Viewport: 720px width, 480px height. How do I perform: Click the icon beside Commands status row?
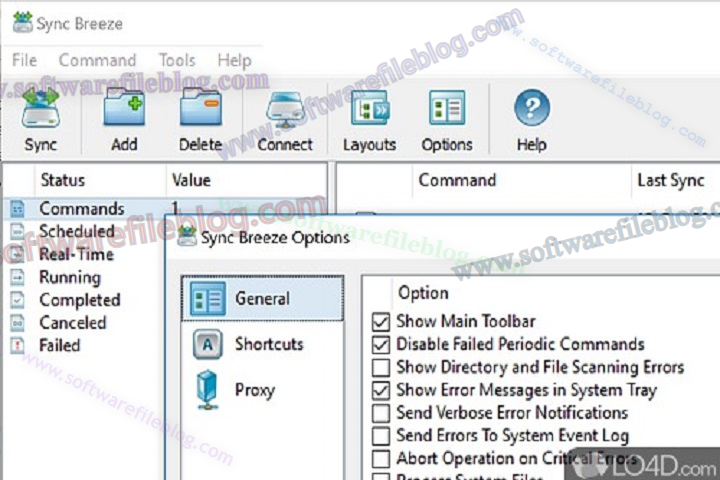pyautogui.click(x=17, y=209)
